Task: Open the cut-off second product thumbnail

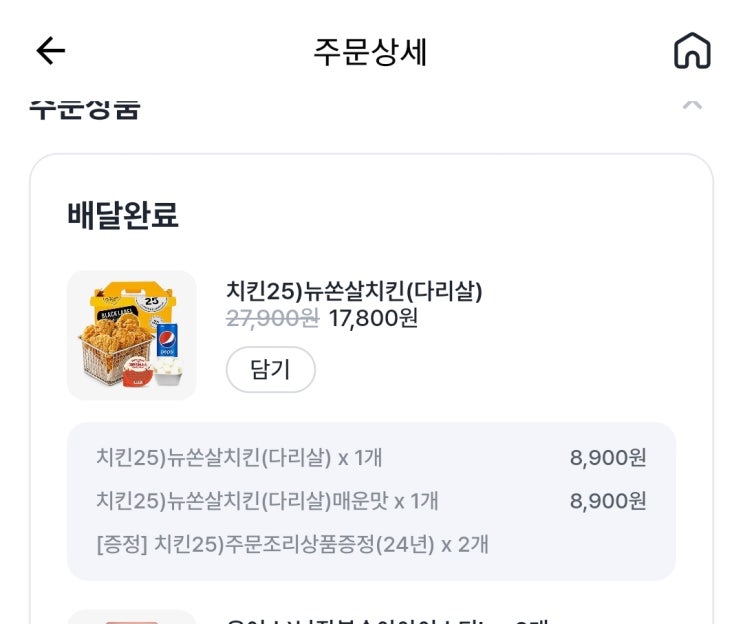Action: [132, 617]
